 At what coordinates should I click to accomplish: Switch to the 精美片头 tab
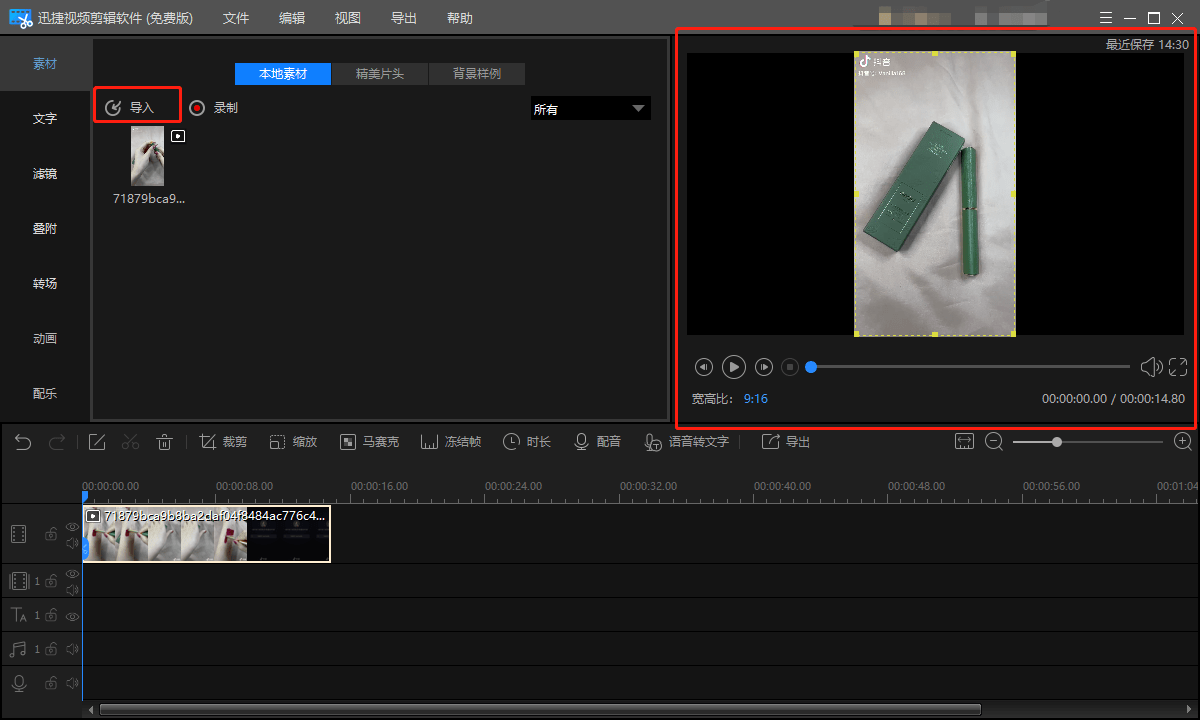(x=379, y=74)
